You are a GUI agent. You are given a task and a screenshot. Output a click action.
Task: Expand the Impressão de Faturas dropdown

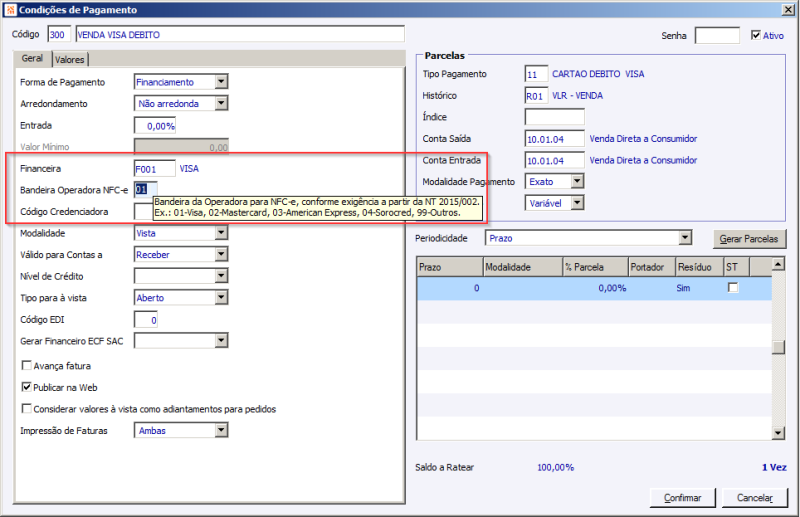[x=221, y=430]
